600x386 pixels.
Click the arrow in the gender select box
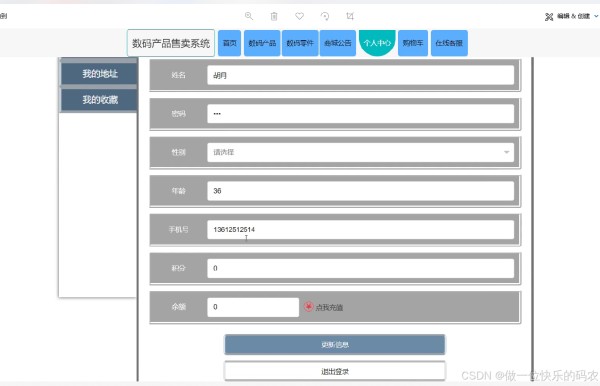(506, 152)
